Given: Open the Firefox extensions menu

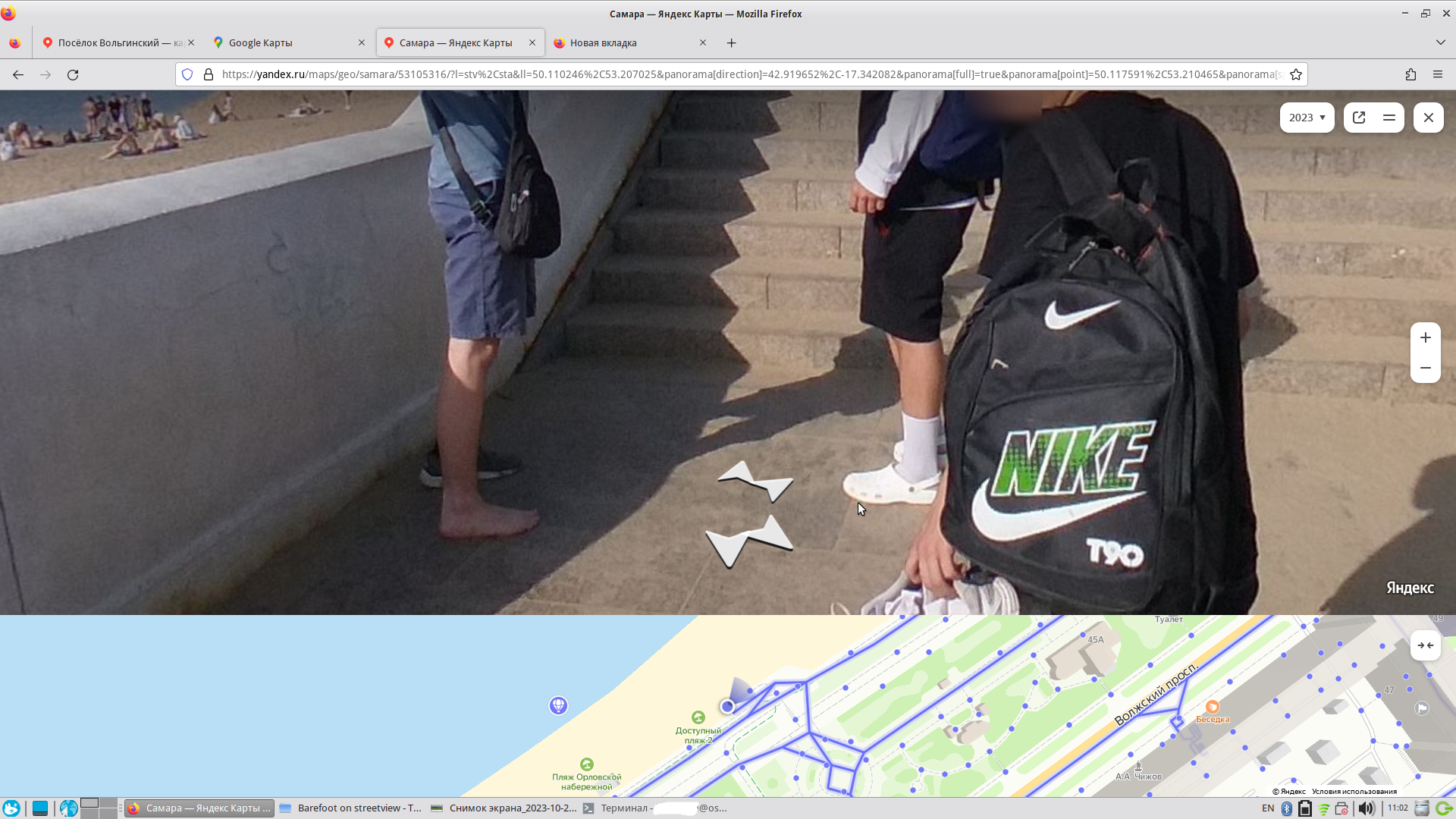Looking at the screenshot, I should pos(1410,74).
